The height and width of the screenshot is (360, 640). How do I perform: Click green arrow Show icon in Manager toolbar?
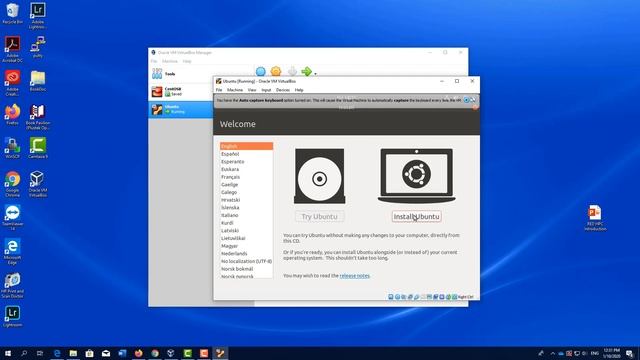[306, 71]
